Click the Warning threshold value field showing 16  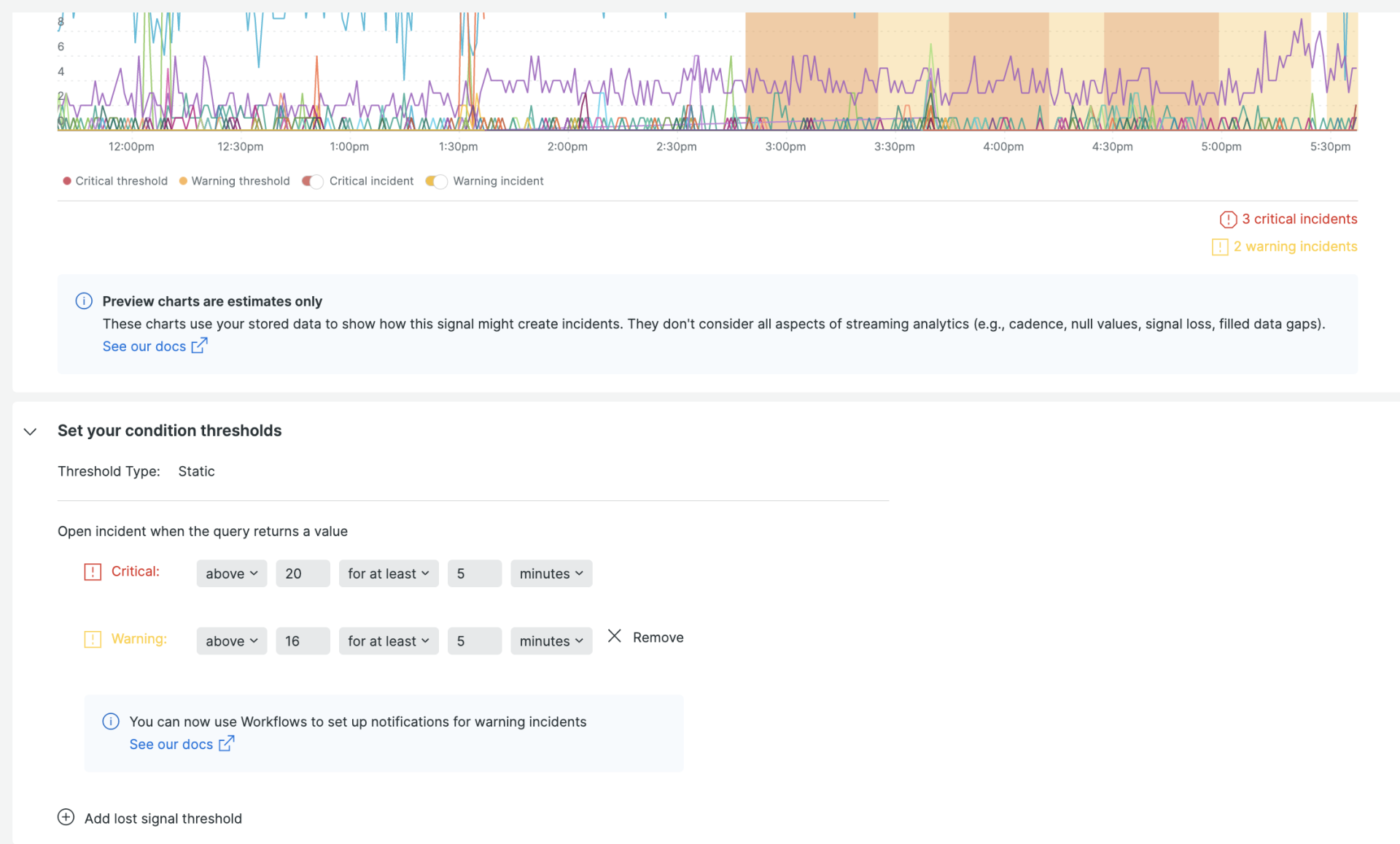pyautogui.click(x=302, y=640)
